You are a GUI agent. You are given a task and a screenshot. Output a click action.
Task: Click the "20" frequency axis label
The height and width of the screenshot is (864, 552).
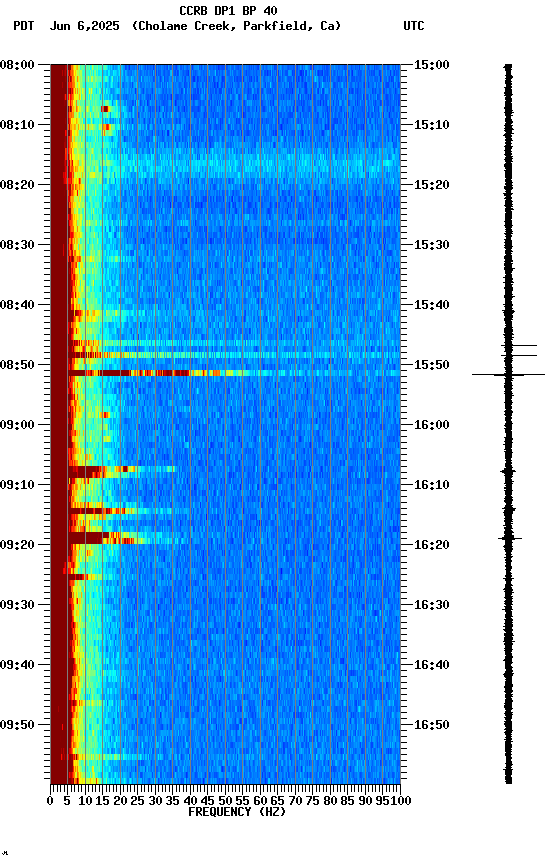pyautogui.click(x=120, y=801)
